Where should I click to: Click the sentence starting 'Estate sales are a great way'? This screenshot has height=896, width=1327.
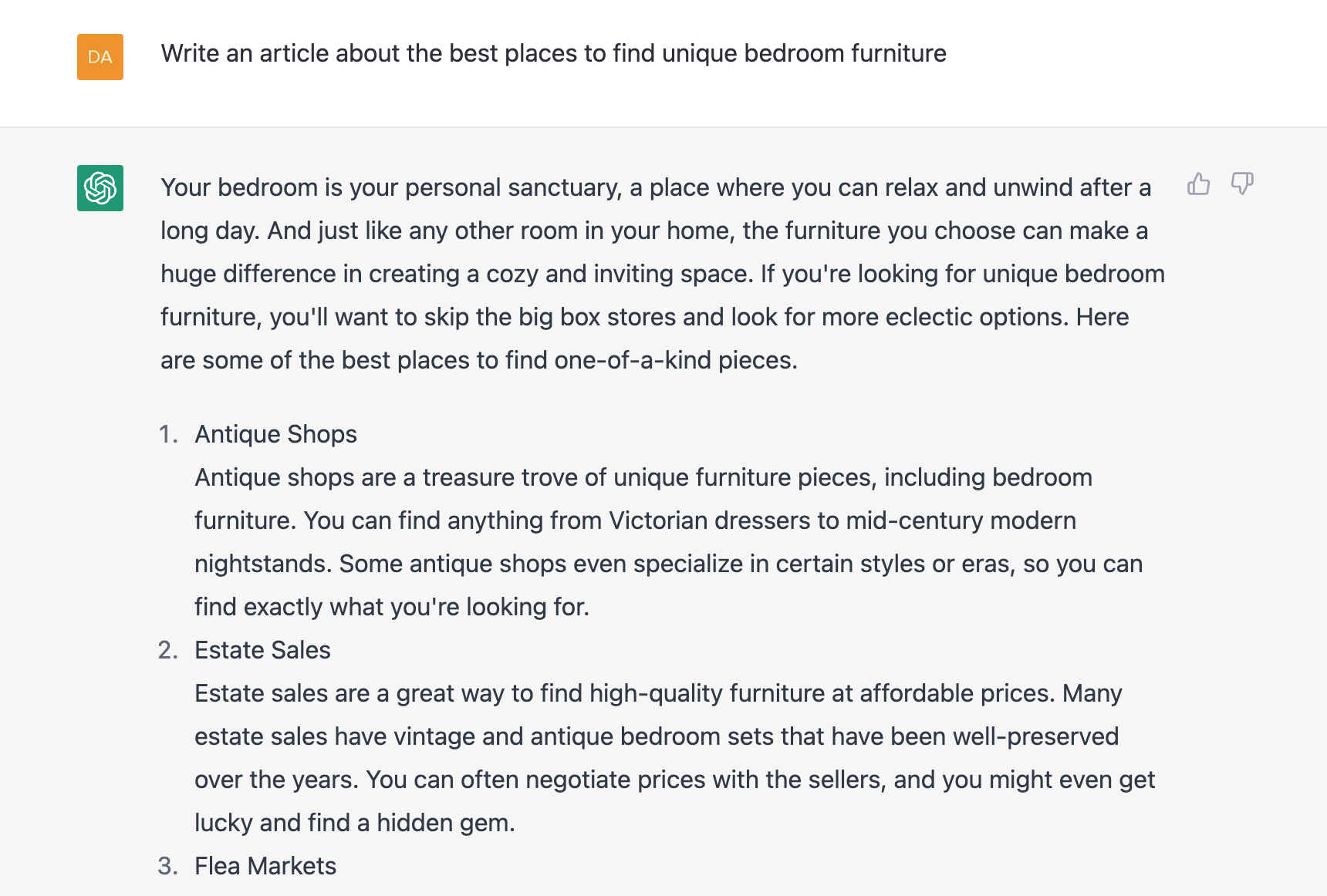click(624, 693)
